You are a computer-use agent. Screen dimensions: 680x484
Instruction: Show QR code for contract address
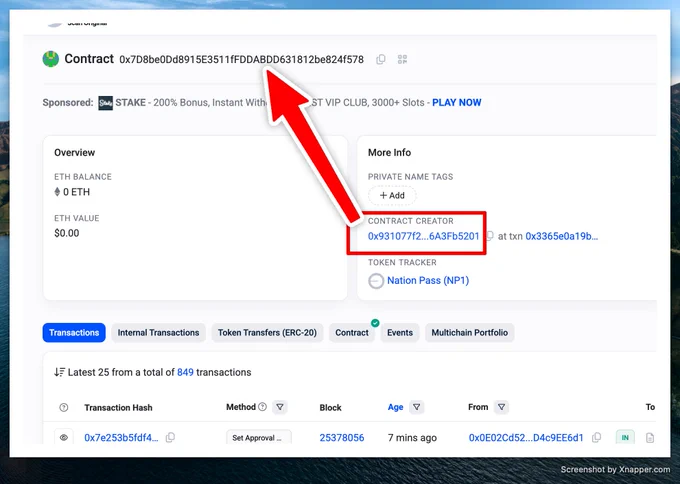[x=402, y=59]
